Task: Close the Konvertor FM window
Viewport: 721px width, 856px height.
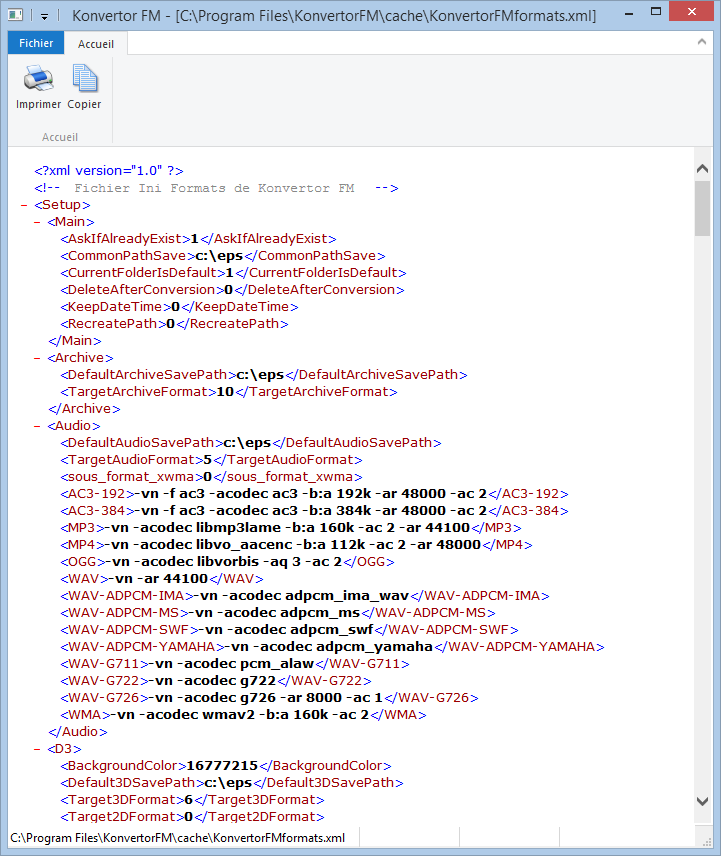Action: pos(692,11)
